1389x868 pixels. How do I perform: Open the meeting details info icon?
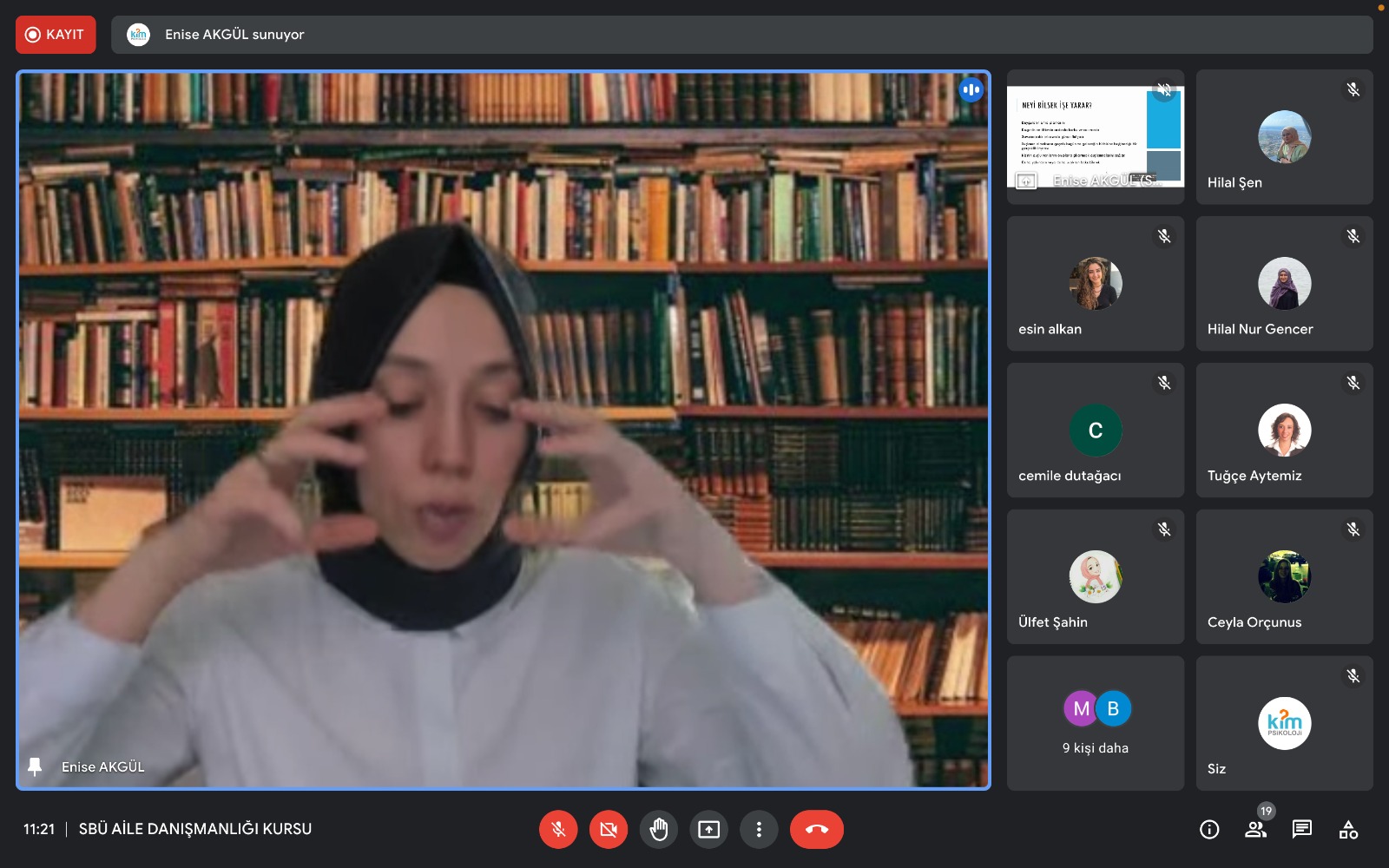[x=1209, y=830]
